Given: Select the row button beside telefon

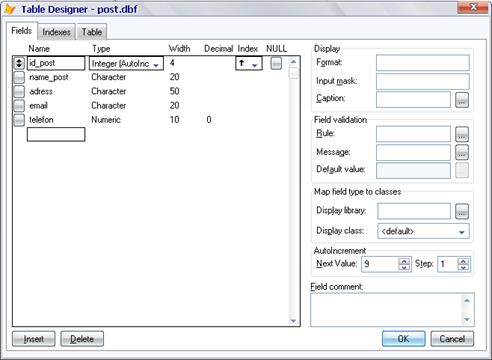Looking at the screenshot, I should pos(19,120).
